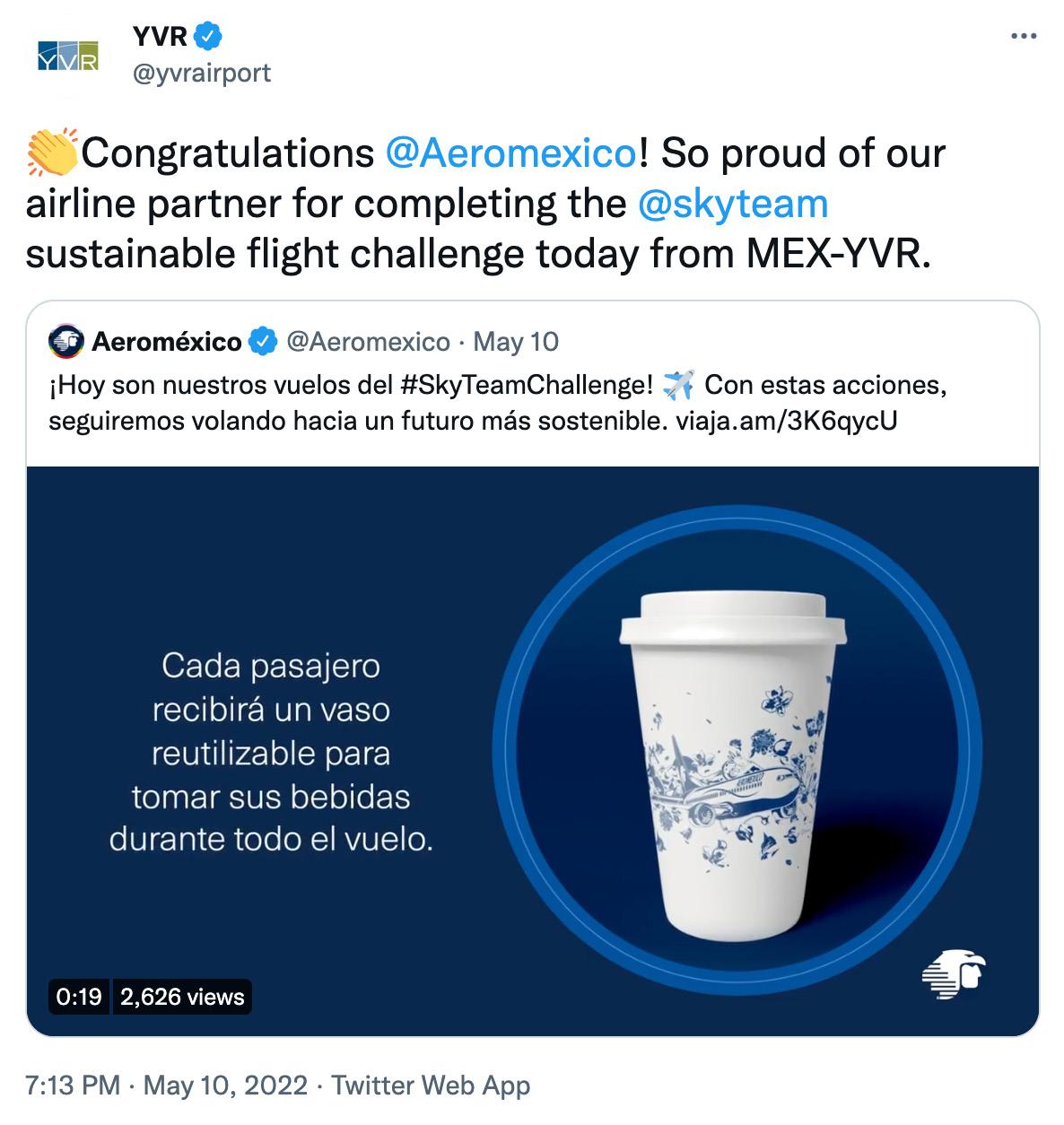The height and width of the screenshot is (1125, 1064).
Task: Open the tweet's three-dot more menu
Action: tap(1024, 37)
